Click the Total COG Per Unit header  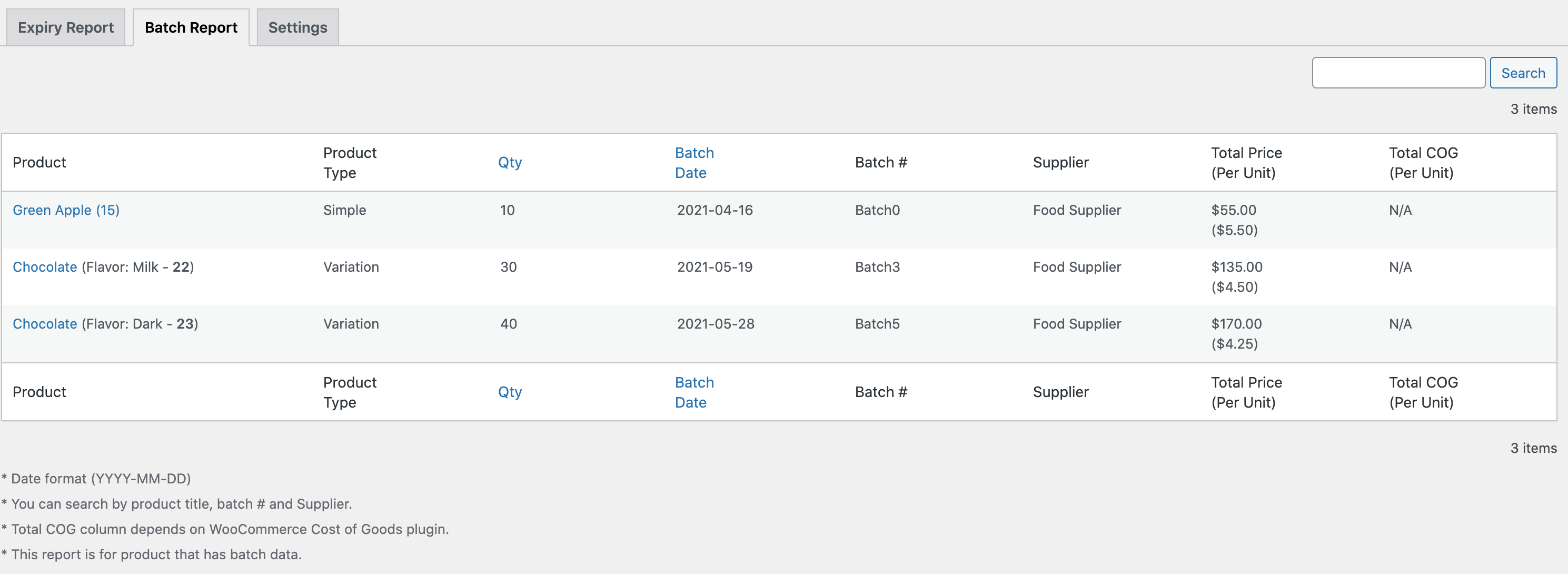[x=1422, y=162]
